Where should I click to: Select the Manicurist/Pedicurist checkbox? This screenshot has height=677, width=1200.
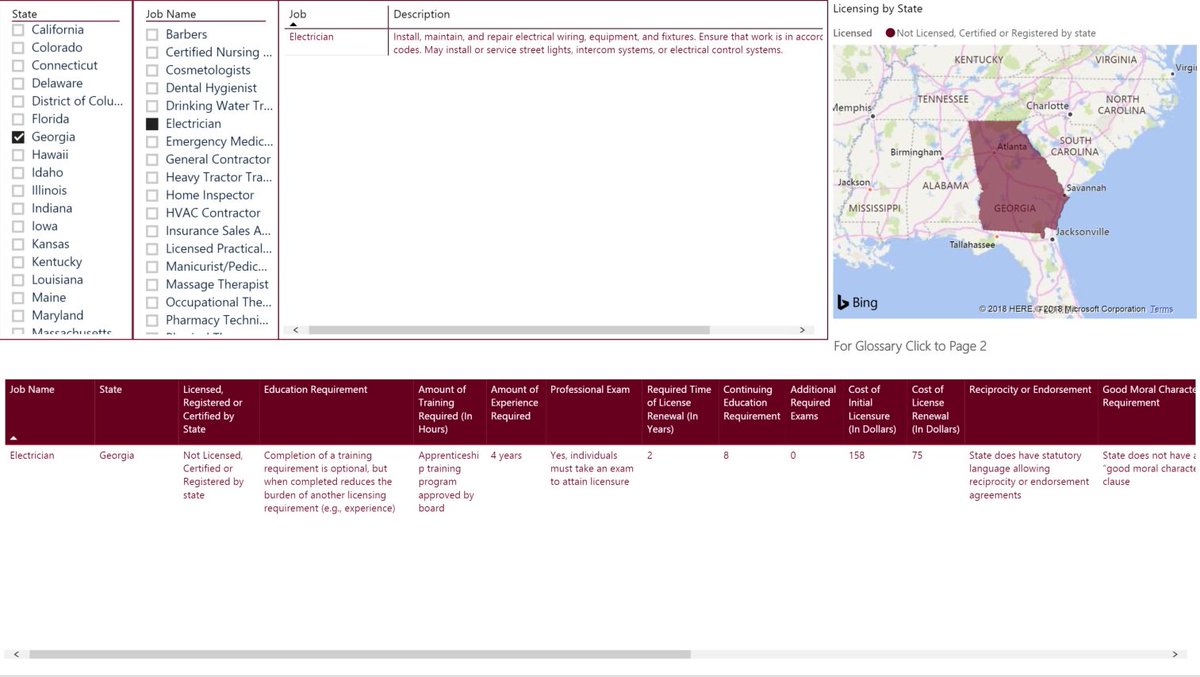[x=152, y=267]
